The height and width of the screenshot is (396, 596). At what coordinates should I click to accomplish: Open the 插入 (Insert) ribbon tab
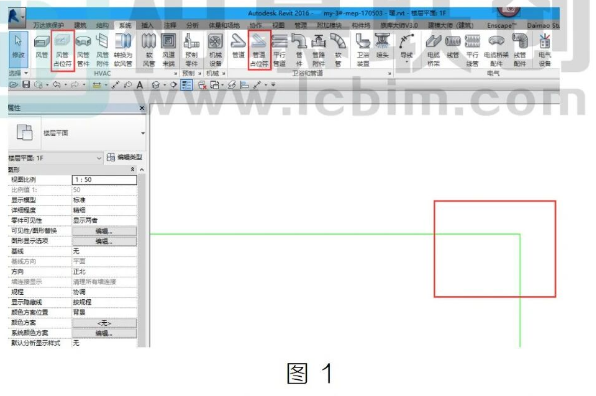(147, 25)
